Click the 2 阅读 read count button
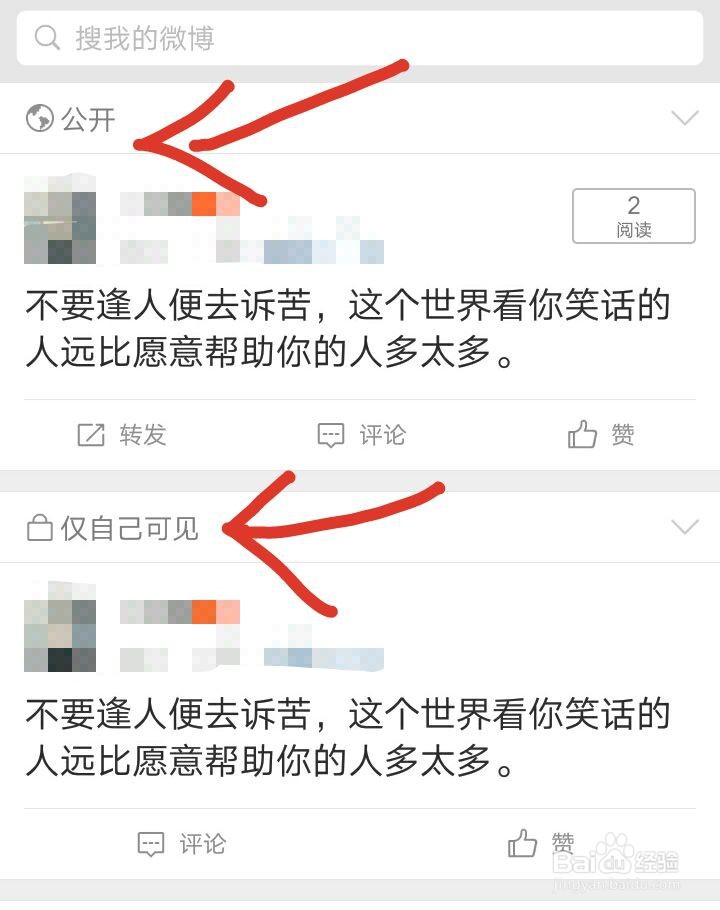The width and height of the screenshot is (720, 910). 634,216
